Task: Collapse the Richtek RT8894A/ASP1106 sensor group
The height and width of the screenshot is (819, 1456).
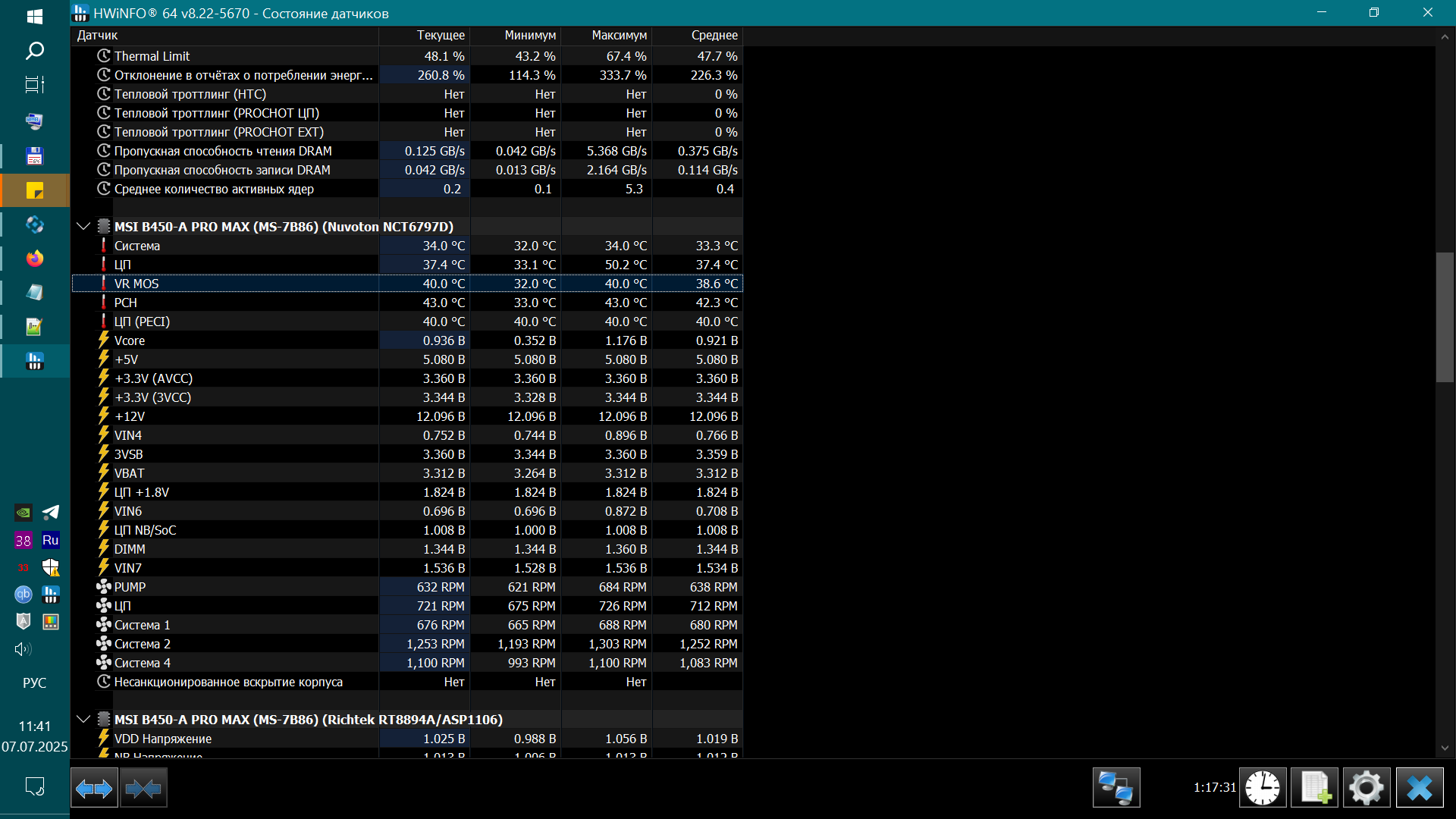Action: click(x=83, y=719)
